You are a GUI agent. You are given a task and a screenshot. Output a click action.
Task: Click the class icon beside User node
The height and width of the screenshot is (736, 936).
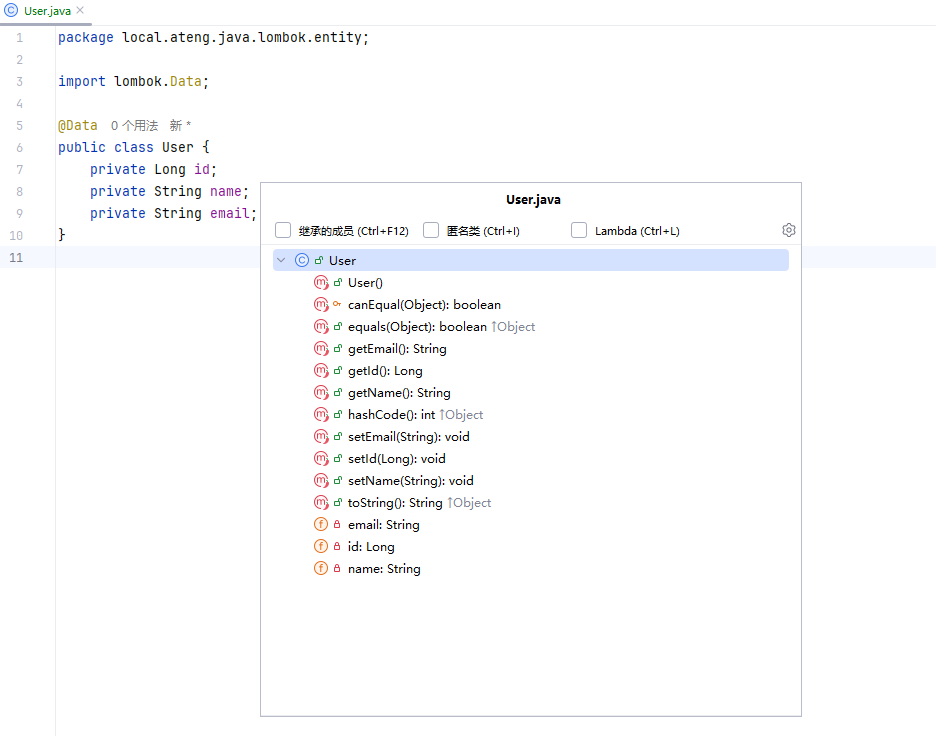302,260
